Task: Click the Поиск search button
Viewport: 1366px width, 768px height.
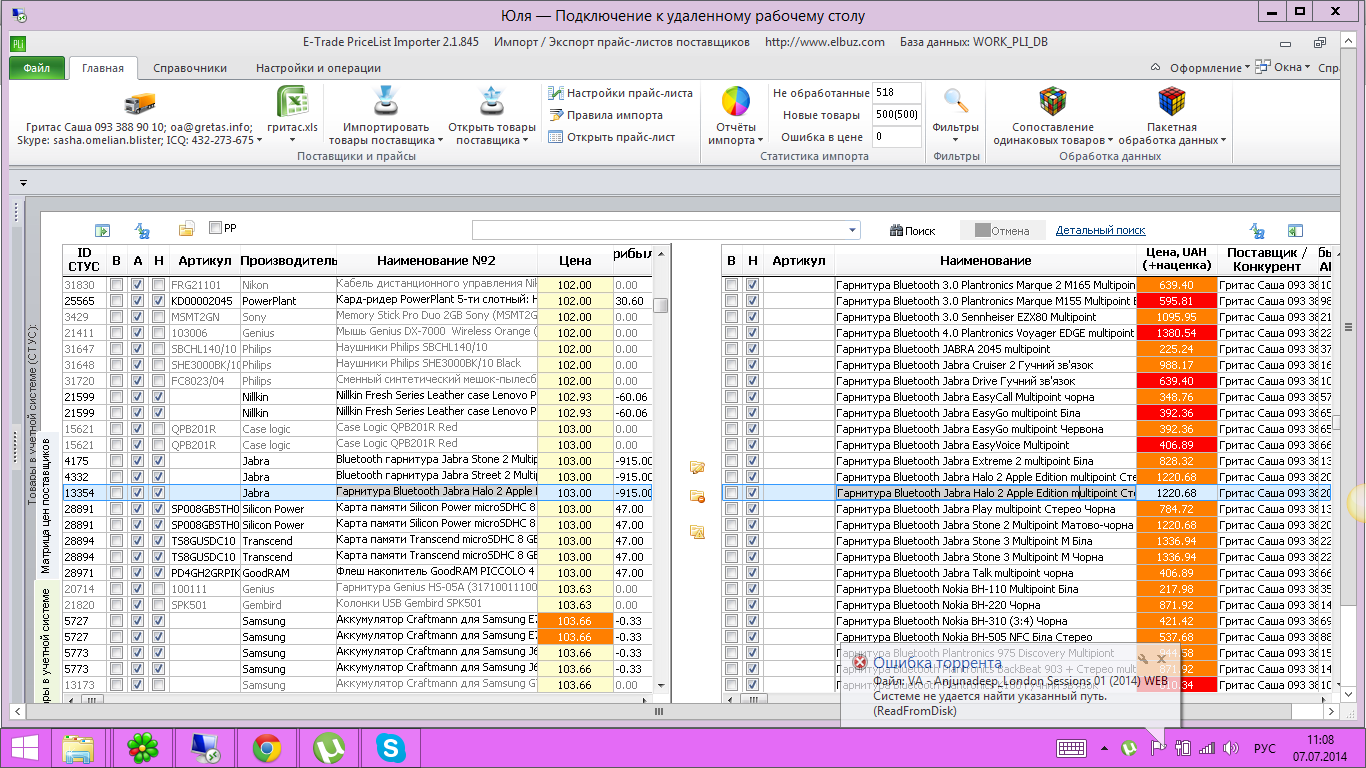Action: (x=912, y=231)
